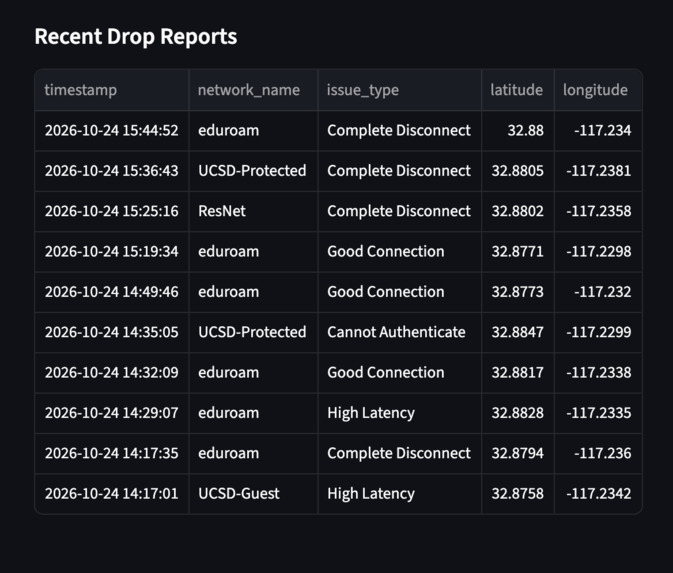Select latitude value 32.88
This screenshot has width=673, height=573.
coord(518,130)
